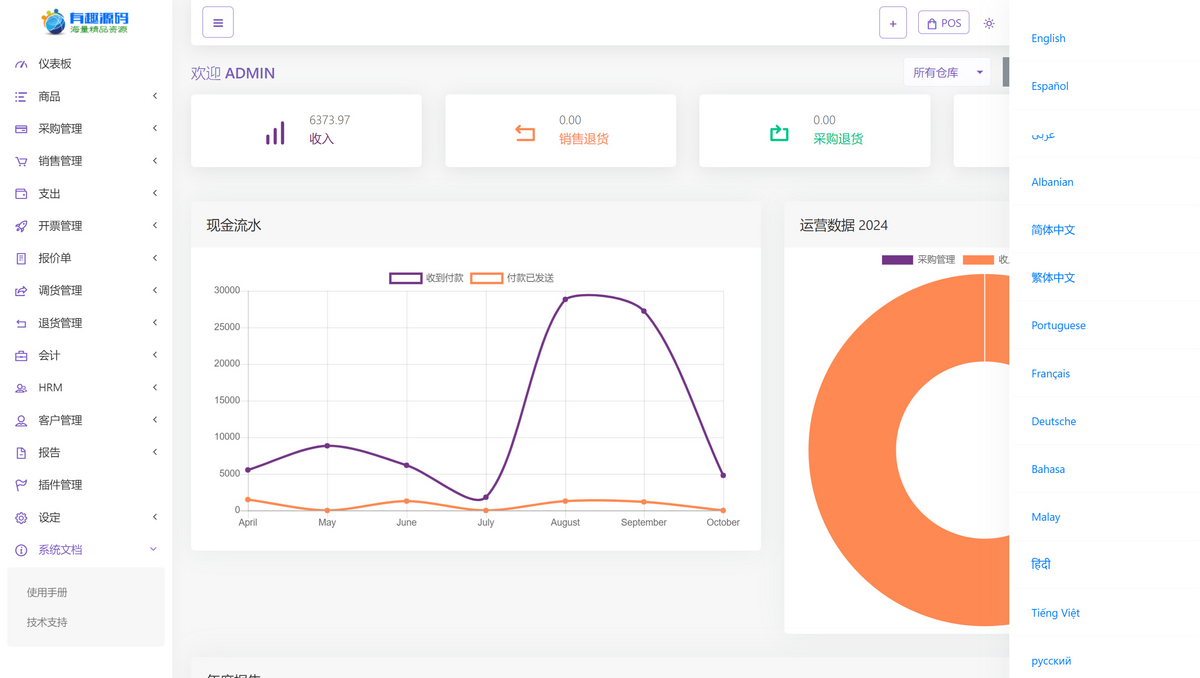Screen dimensions: 1200x678
Task: Click the briefcase icon for accounting
Action: tap(21, 356)
